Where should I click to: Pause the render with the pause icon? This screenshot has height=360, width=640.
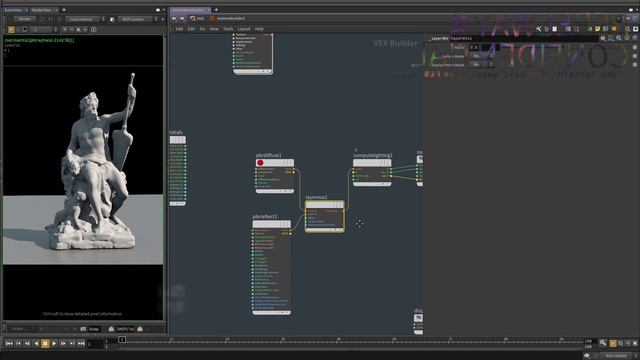coord(51,19)
